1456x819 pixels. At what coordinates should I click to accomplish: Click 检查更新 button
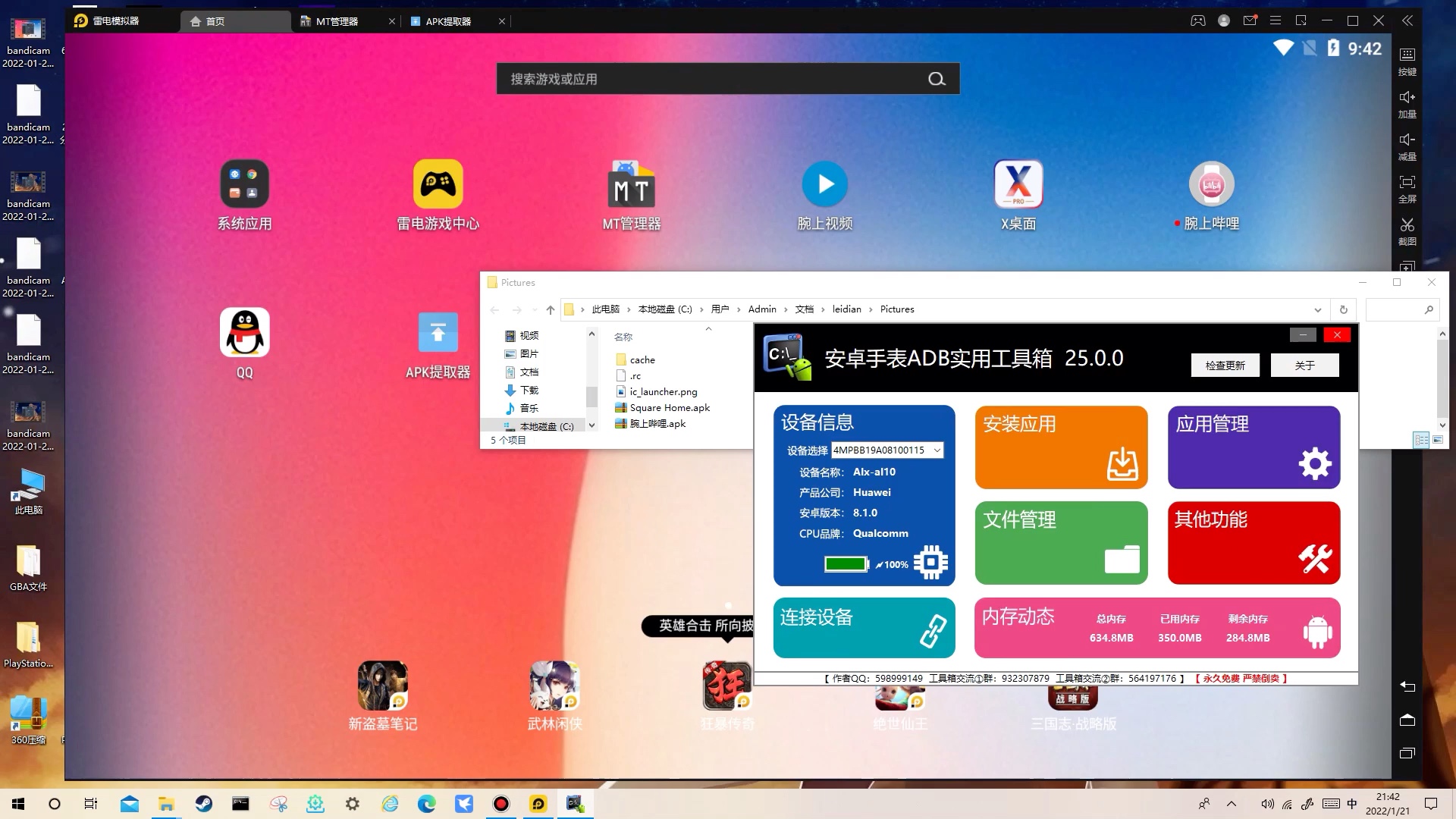click(1225, 366)
